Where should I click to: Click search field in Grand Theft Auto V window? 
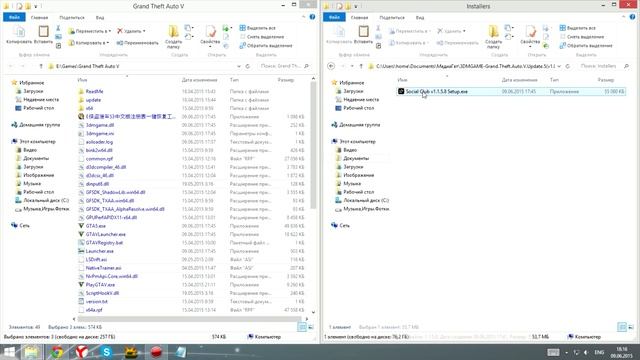[x=284, y=66]
